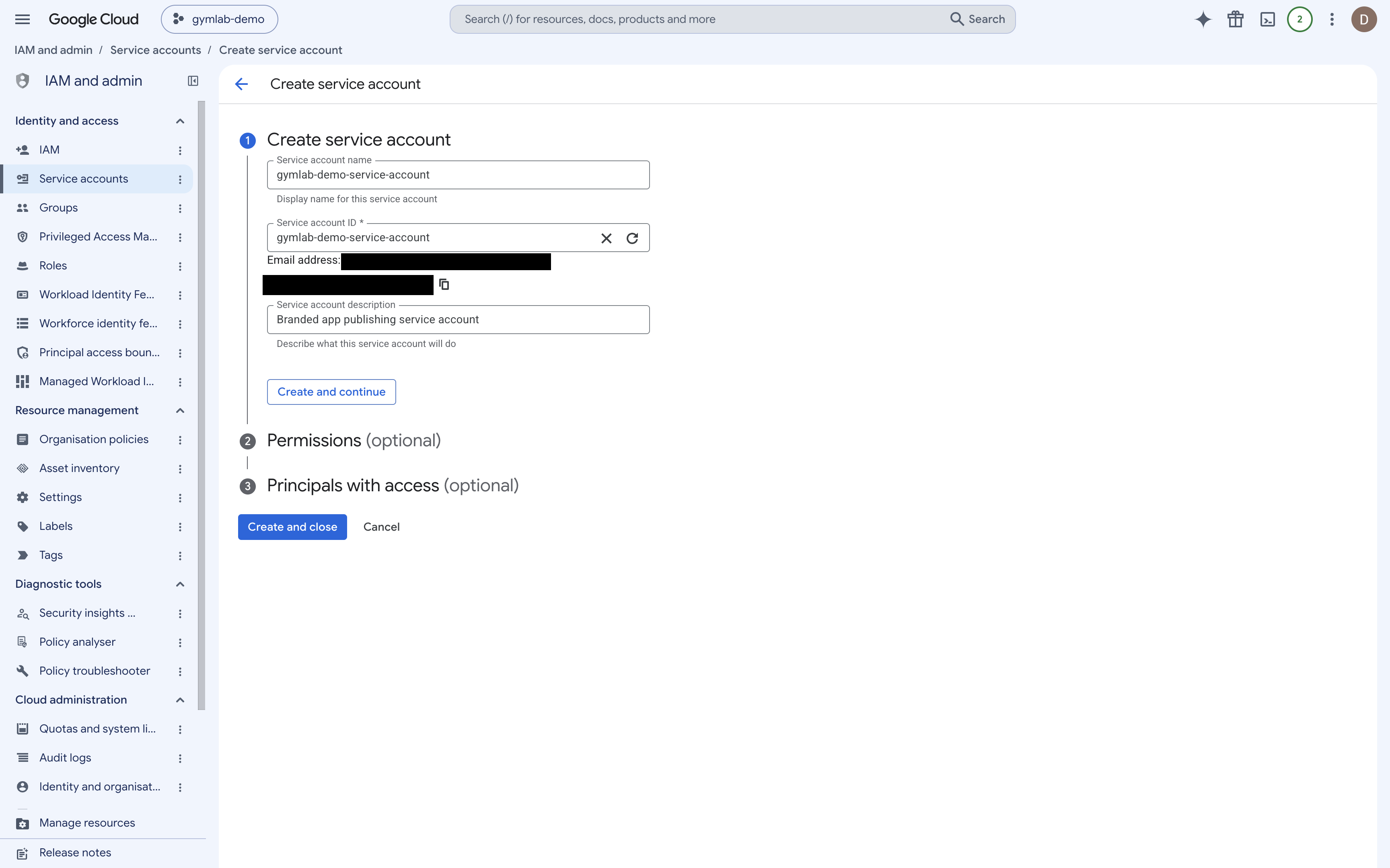This screenshot has height=868, width=1390.
Task: Open IAM in the sidebar
Action: (97, 150)
